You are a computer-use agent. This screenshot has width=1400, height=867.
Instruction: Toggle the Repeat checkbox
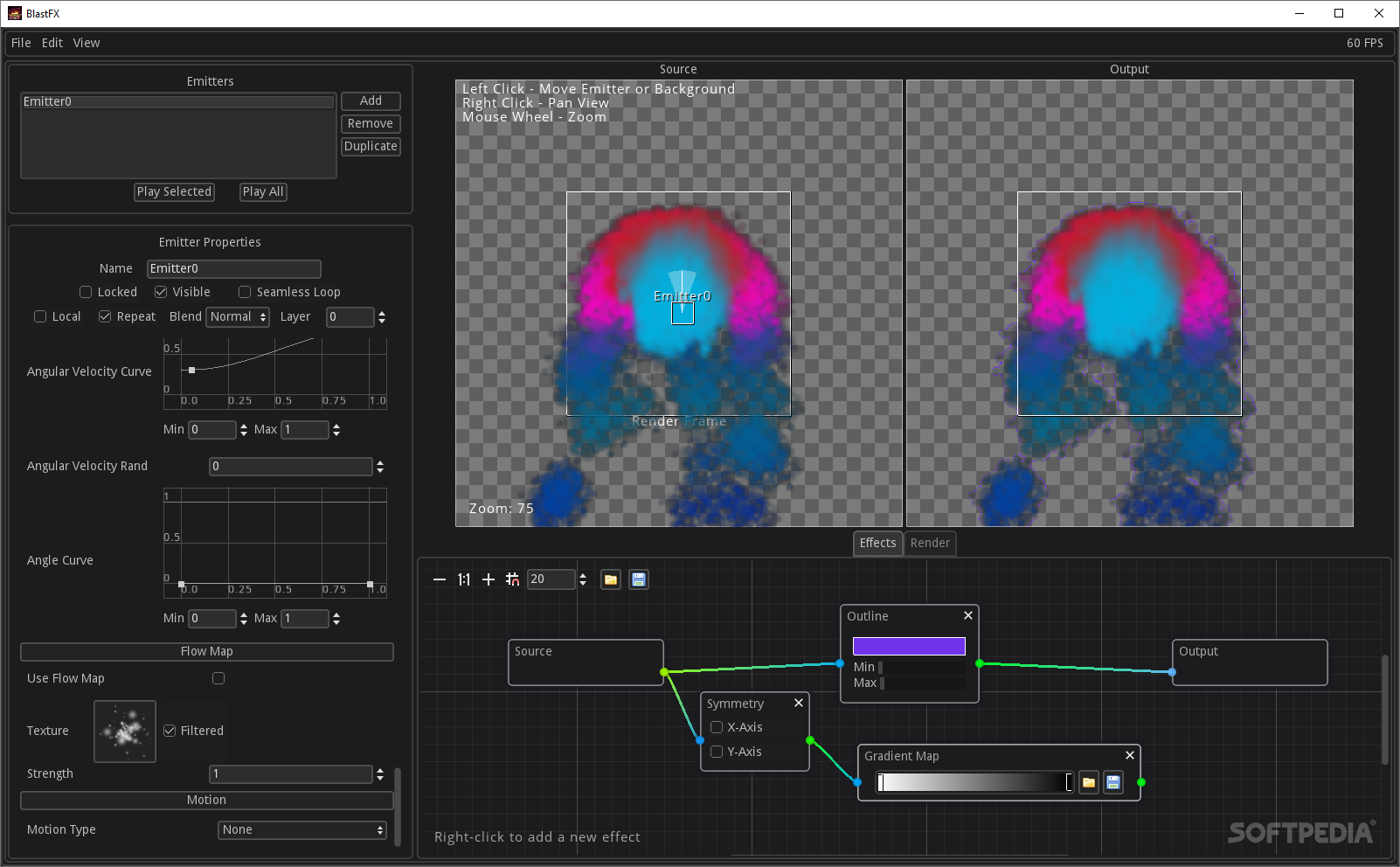tap(105, 316)
